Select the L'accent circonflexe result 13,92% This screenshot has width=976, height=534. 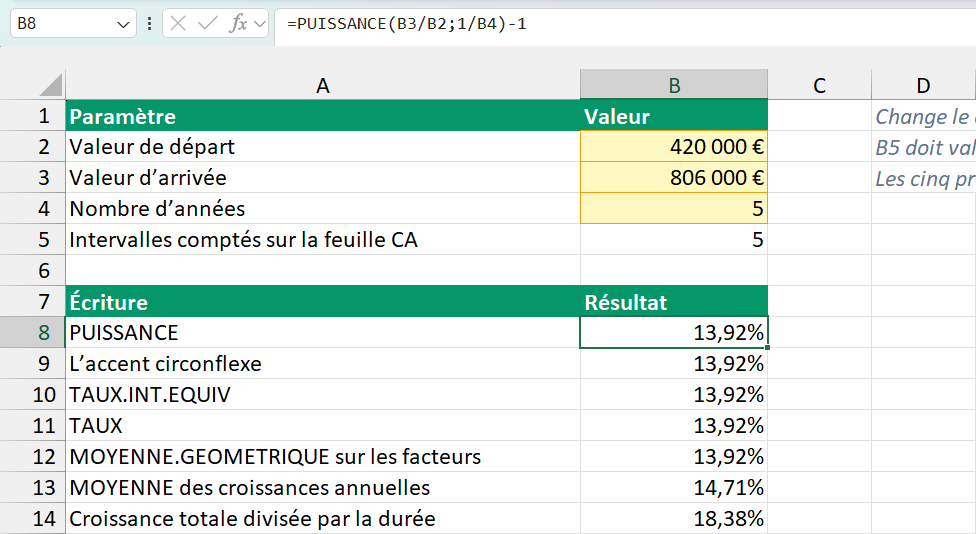coord(673,363)
